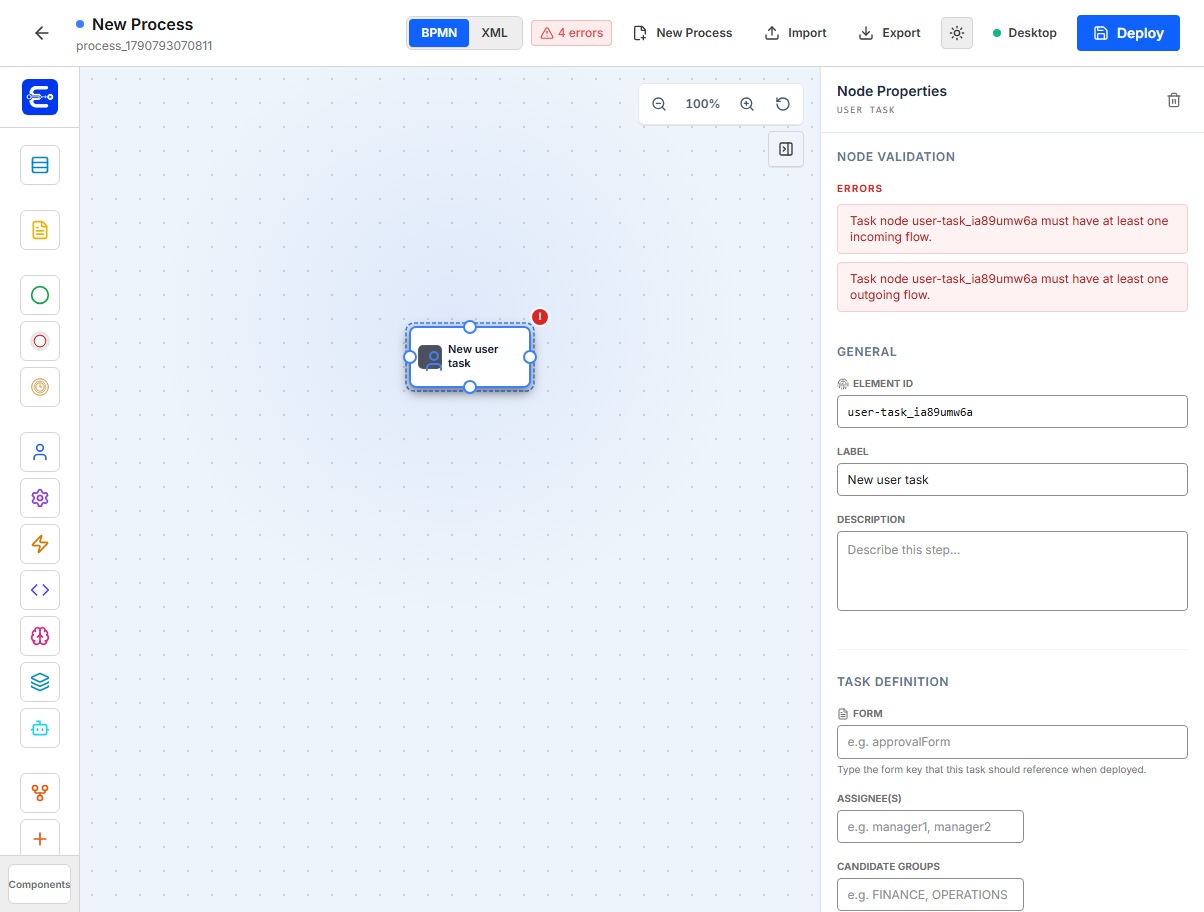This screenshot has width=1204, height=912.
Task: Click the process_1790793070811 ID text
Action: point(144,46)
